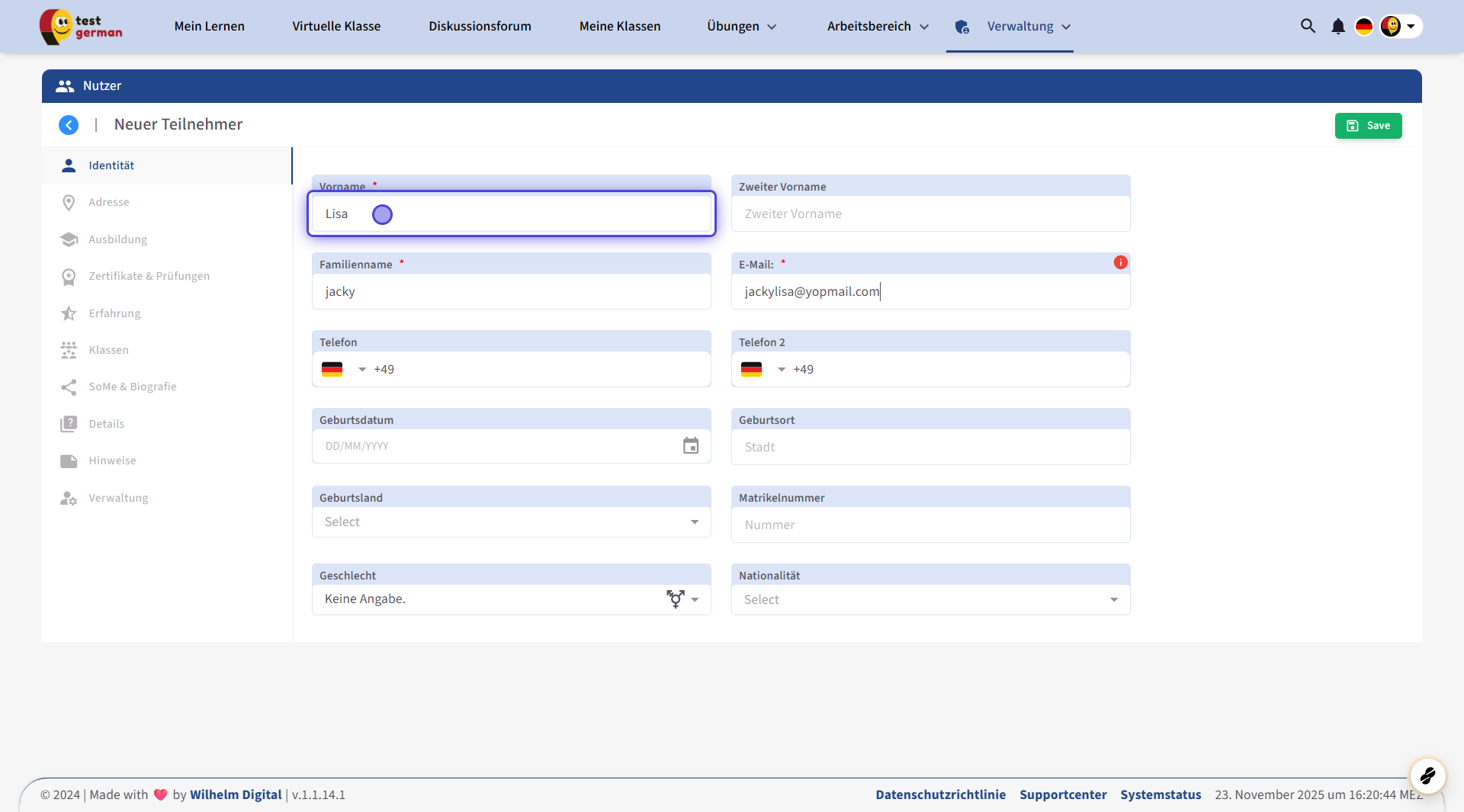Go to Zertifikate & Prüfungen section
This screenshot has width=1464, height=812.
(149, 276)
